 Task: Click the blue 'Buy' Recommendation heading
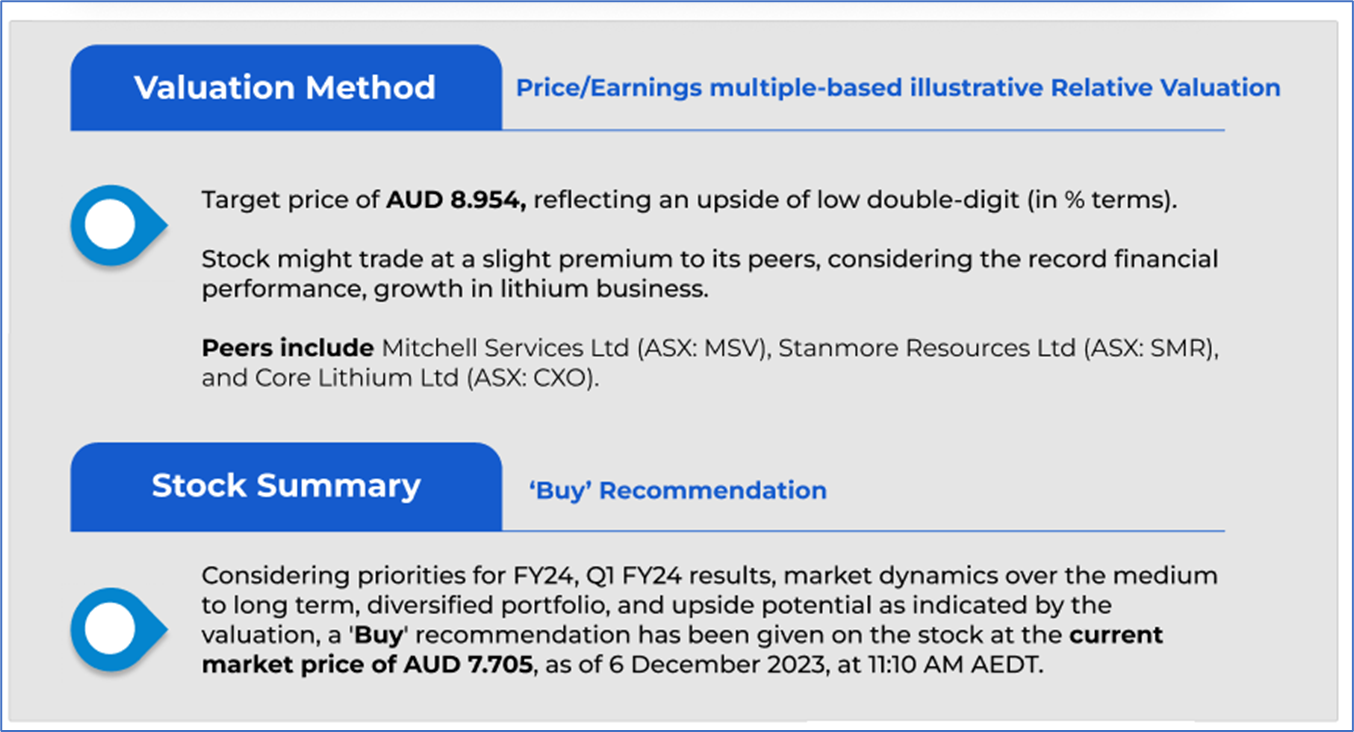point(677,491)
